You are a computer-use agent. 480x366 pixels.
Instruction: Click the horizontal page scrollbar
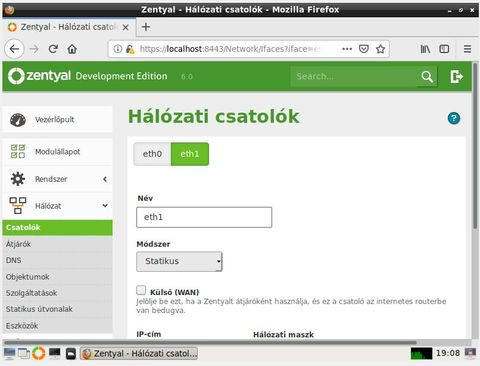210,343
